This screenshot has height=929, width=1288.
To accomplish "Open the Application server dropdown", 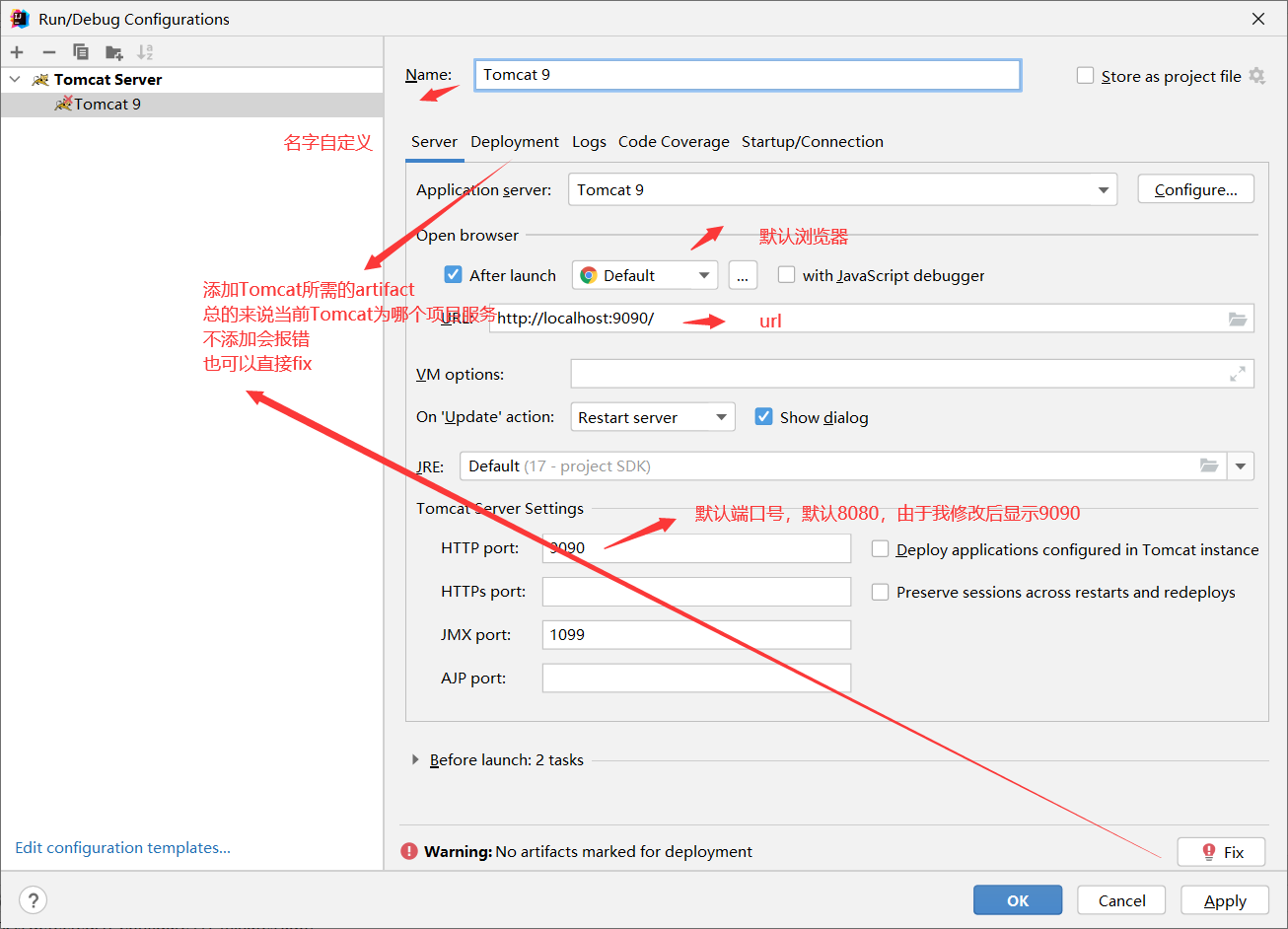I will click(1104, 188).
